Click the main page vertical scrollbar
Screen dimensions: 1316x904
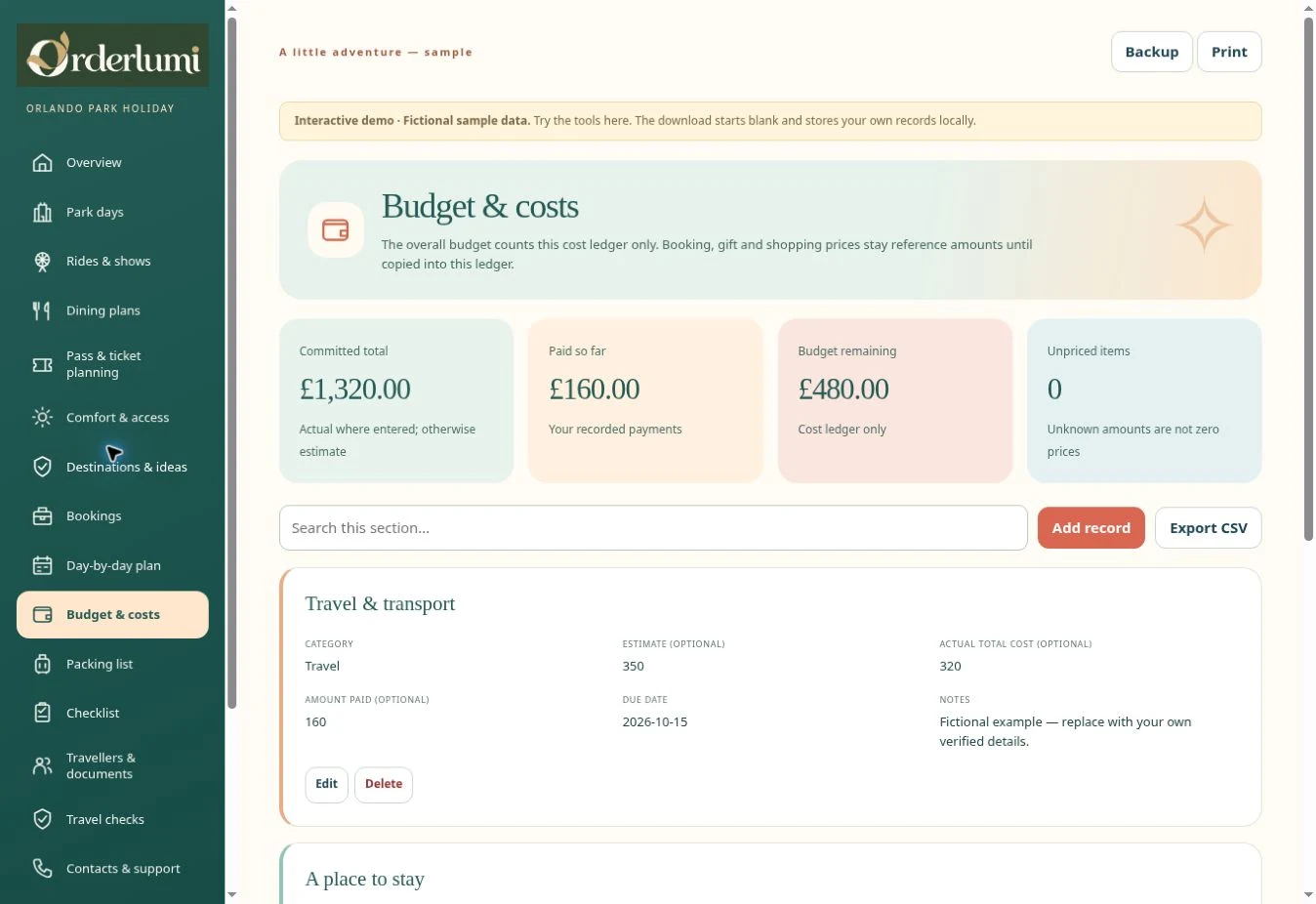[x=1308, y=279]
